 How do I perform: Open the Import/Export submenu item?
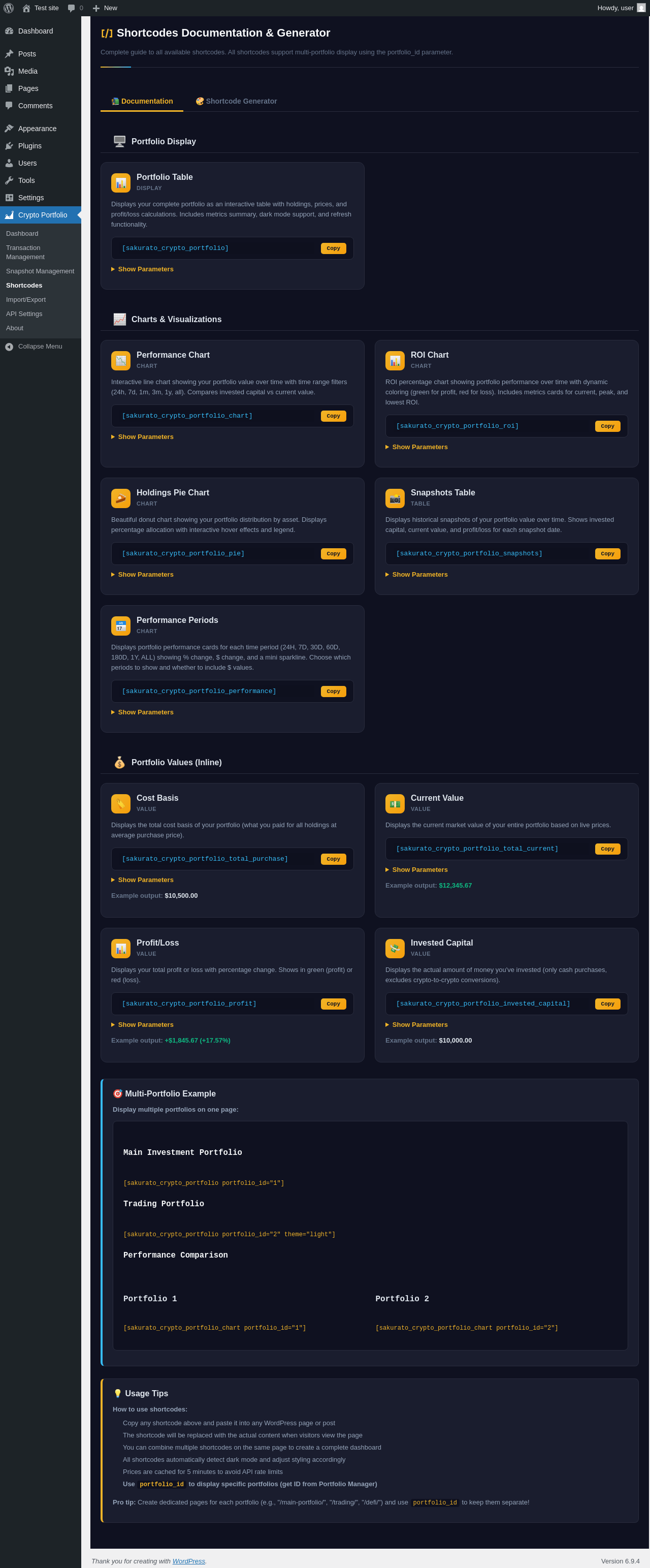tap(25, 299)
